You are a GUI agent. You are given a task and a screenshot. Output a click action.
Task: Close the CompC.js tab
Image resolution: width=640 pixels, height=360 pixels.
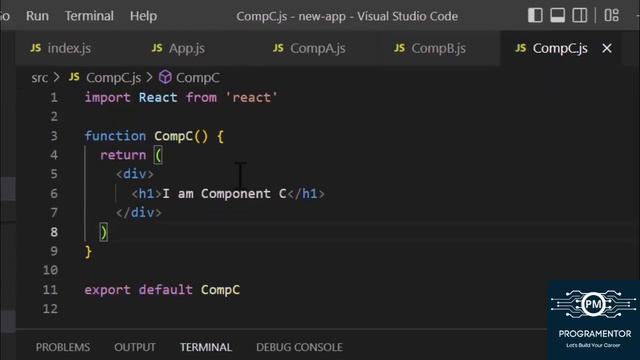tap(607, 48)
